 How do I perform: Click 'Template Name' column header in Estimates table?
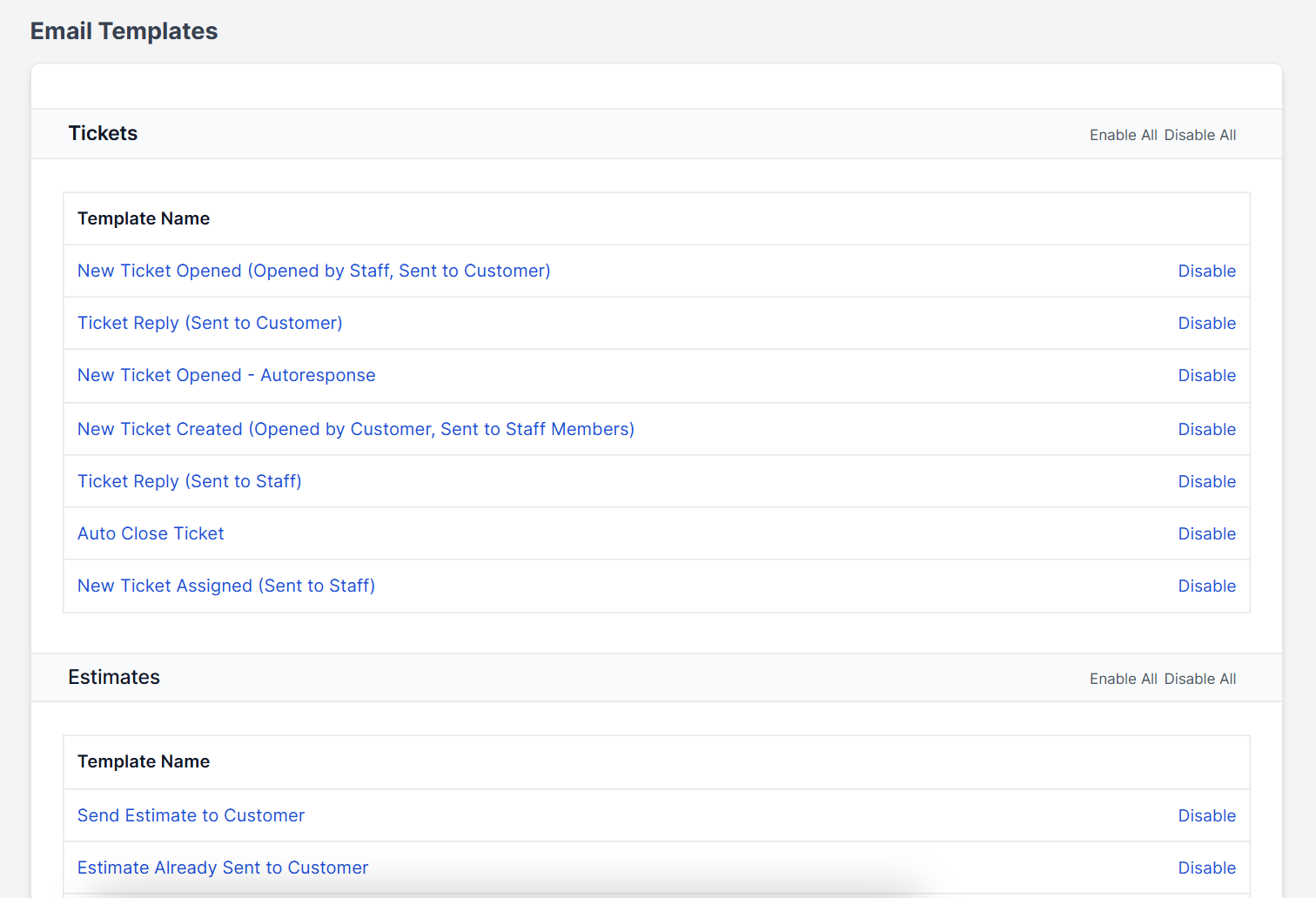[x=144, y=761]
